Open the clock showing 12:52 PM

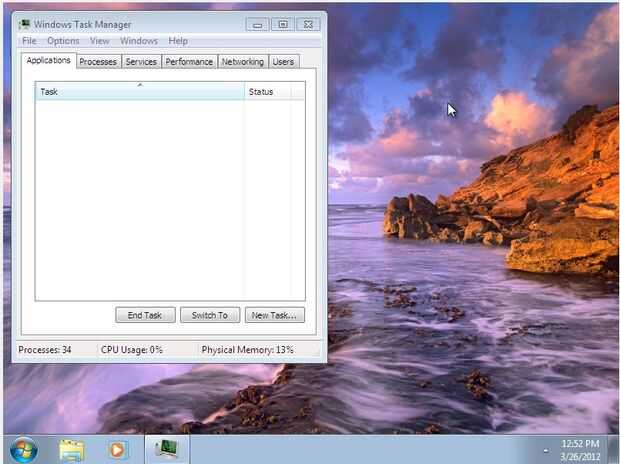580,450
